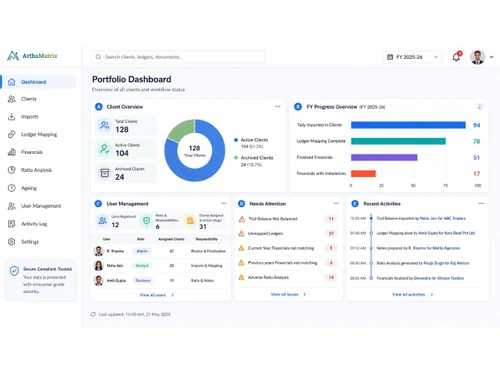Open the FY 2025-26 dropdown
This screenshot has height=375, width=500.
click(x=413, y=57)
